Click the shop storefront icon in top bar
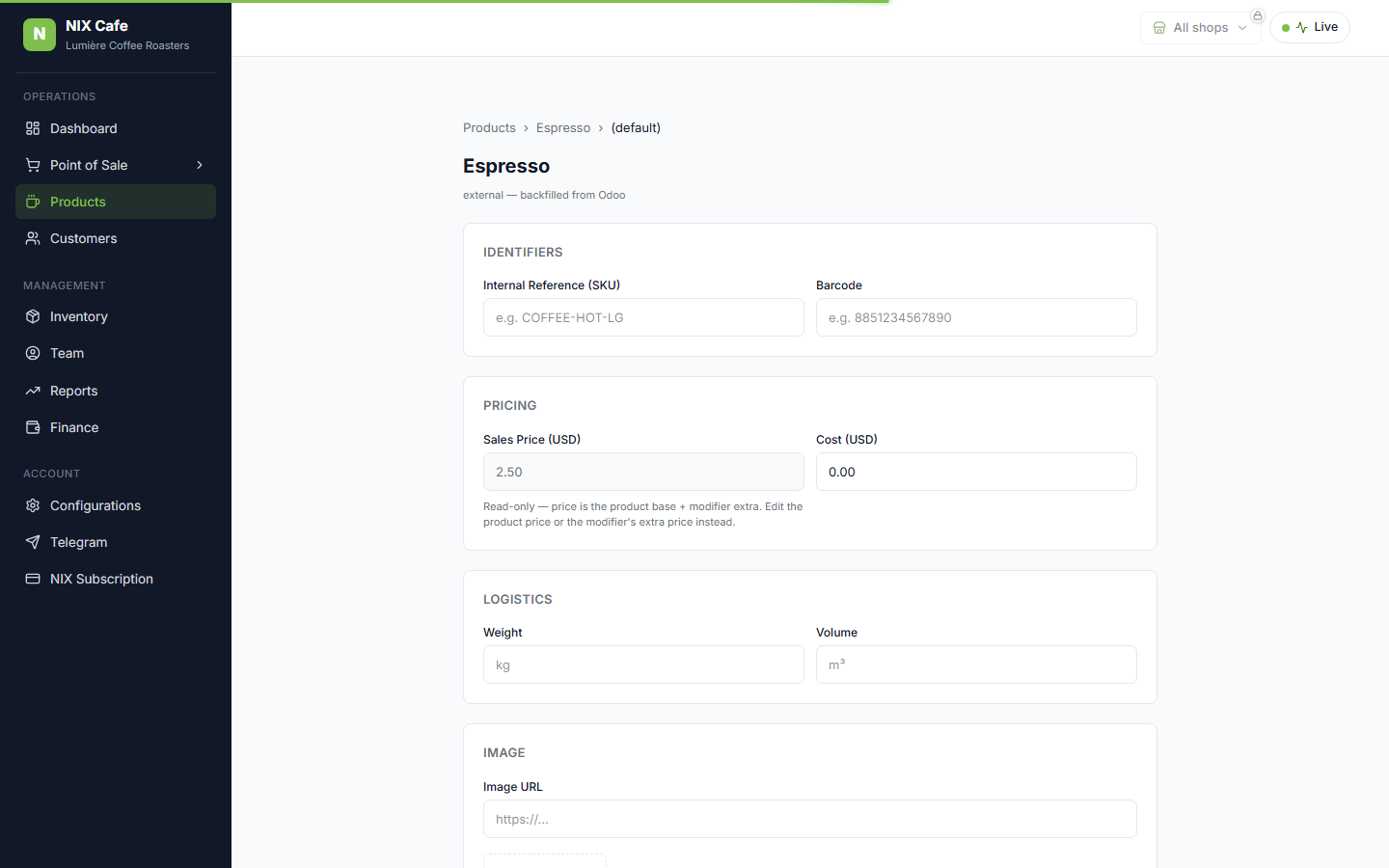 click(1159, 28)
